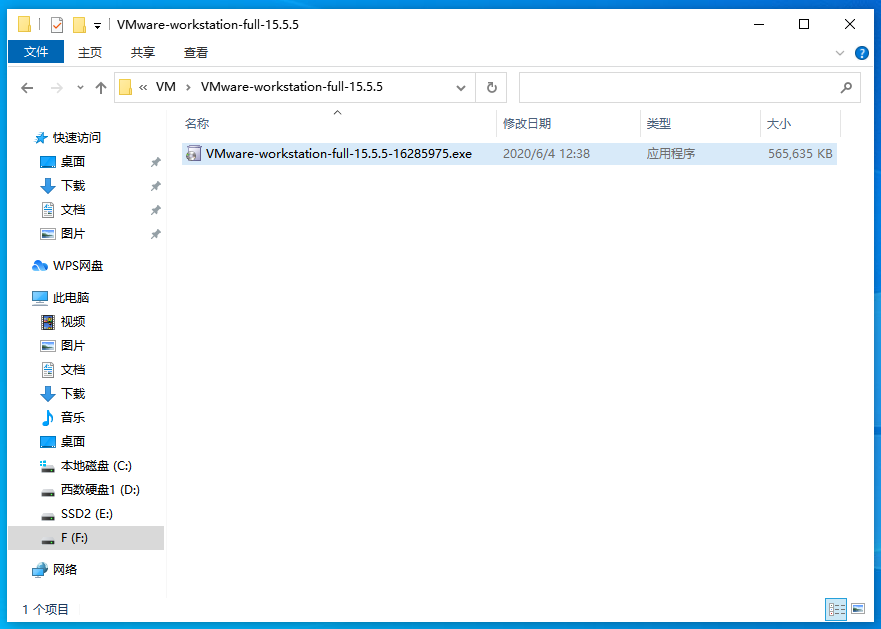This screenshot has width=881, height=629.
Task: Close the Explorer window
Action: (850, 24)
